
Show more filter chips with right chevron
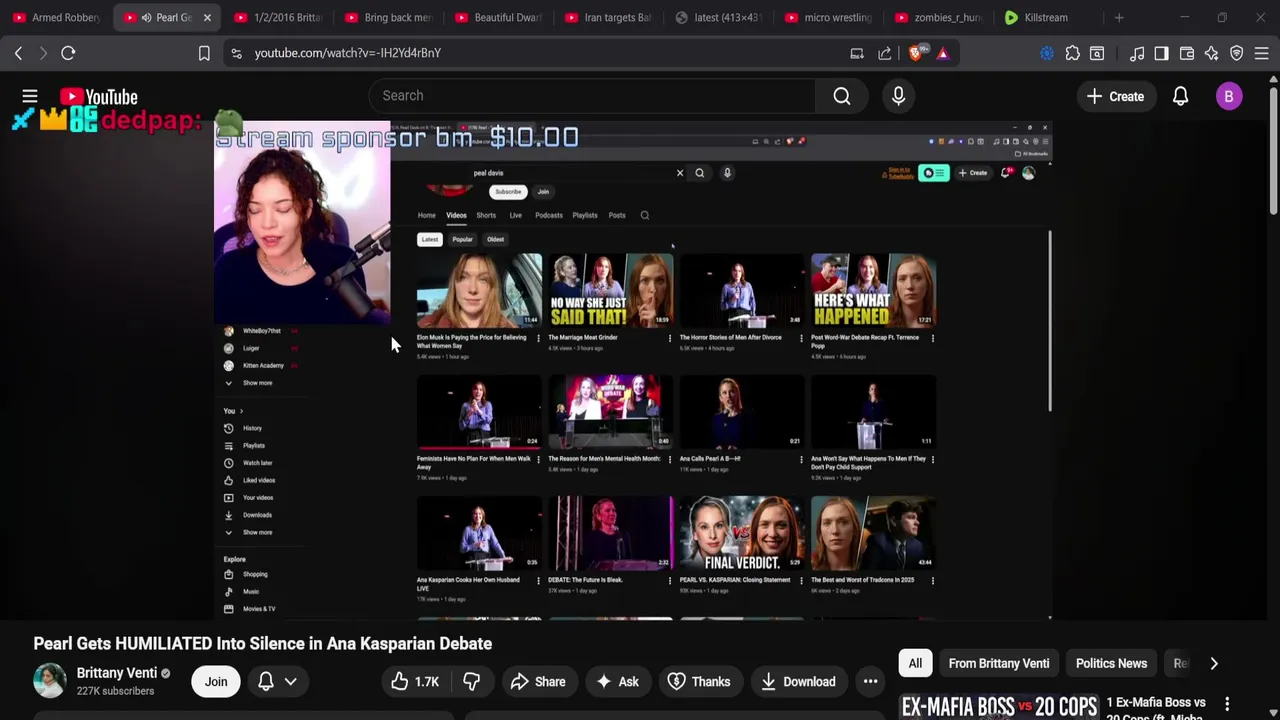coord(1213,663)
